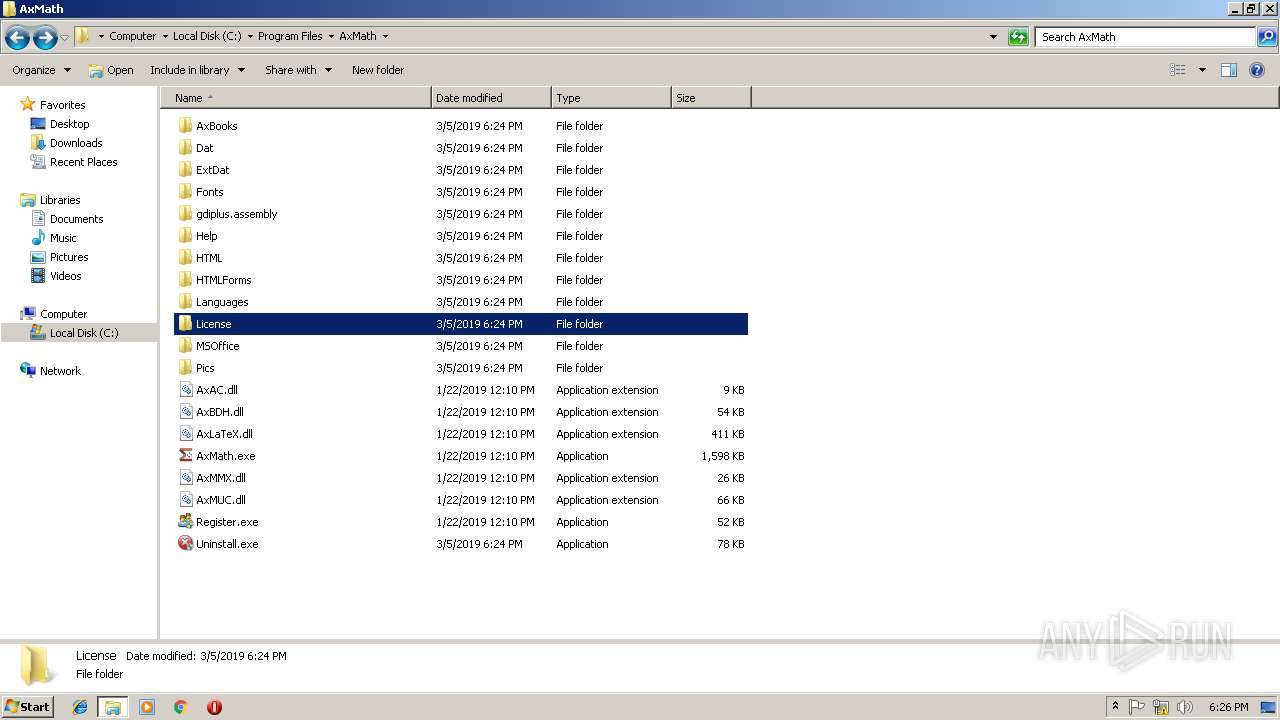
Task: Open the Include in library dropdown
Action: click(197, 70)
